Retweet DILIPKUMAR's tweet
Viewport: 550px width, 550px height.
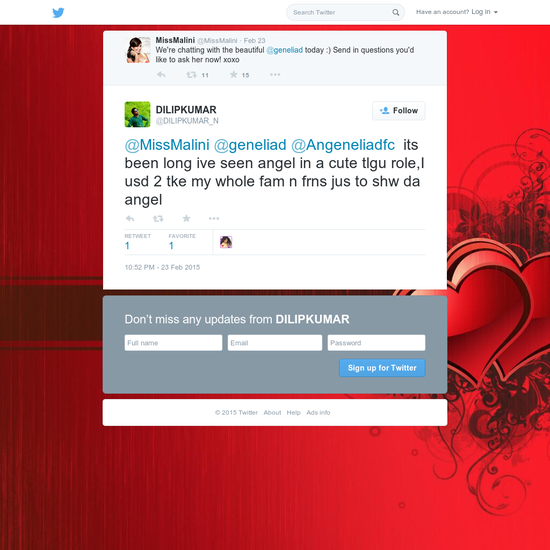pos(158,219)
